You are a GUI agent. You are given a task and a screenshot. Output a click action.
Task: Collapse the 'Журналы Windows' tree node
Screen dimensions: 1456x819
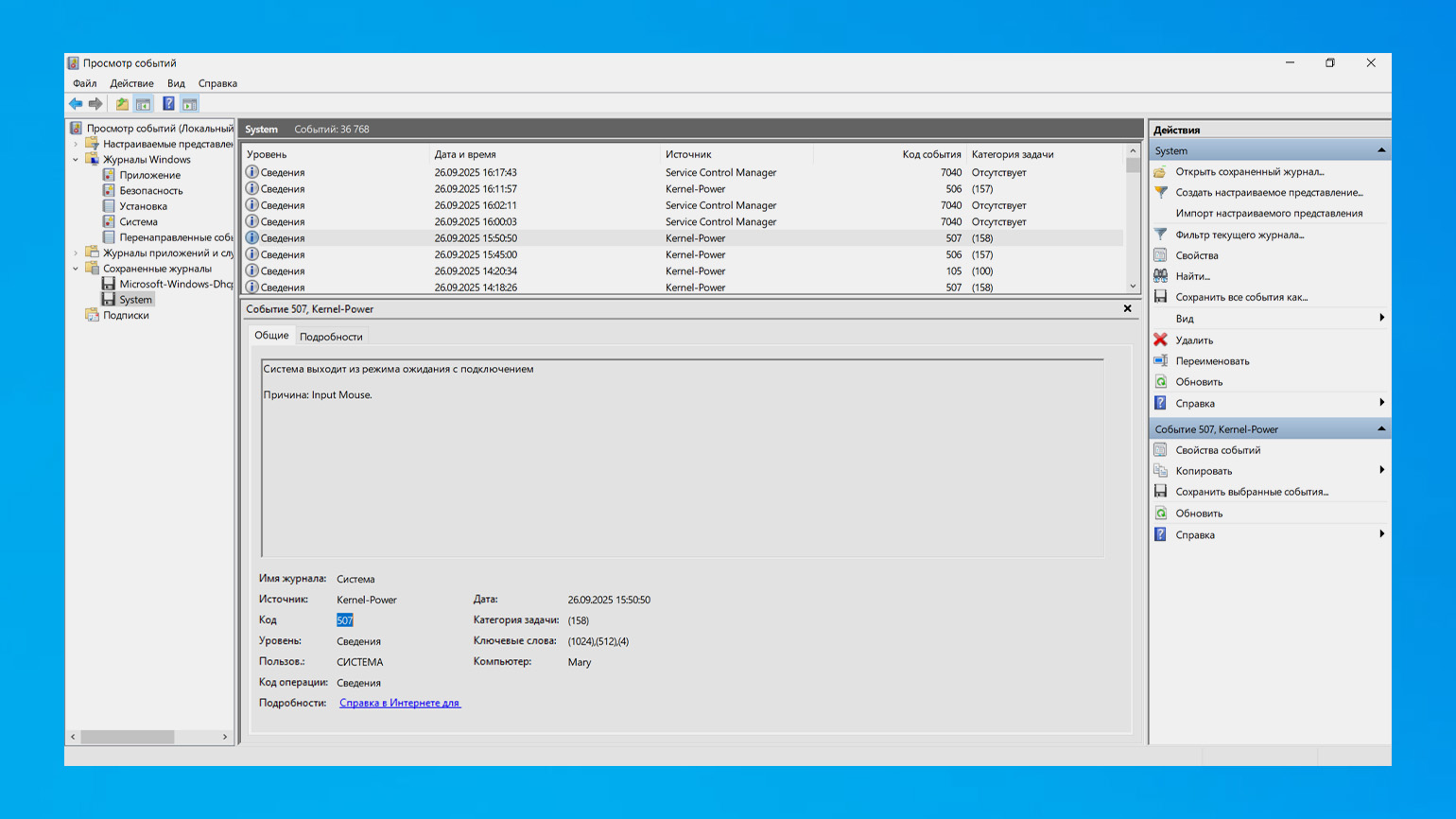[x=76, y=160]
